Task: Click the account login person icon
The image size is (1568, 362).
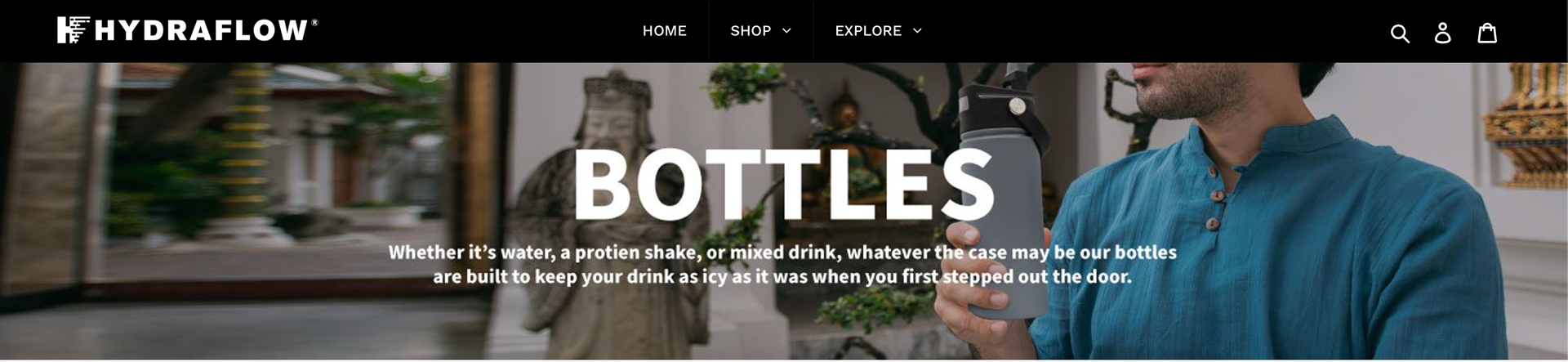Action: [x=1443, y=33]
